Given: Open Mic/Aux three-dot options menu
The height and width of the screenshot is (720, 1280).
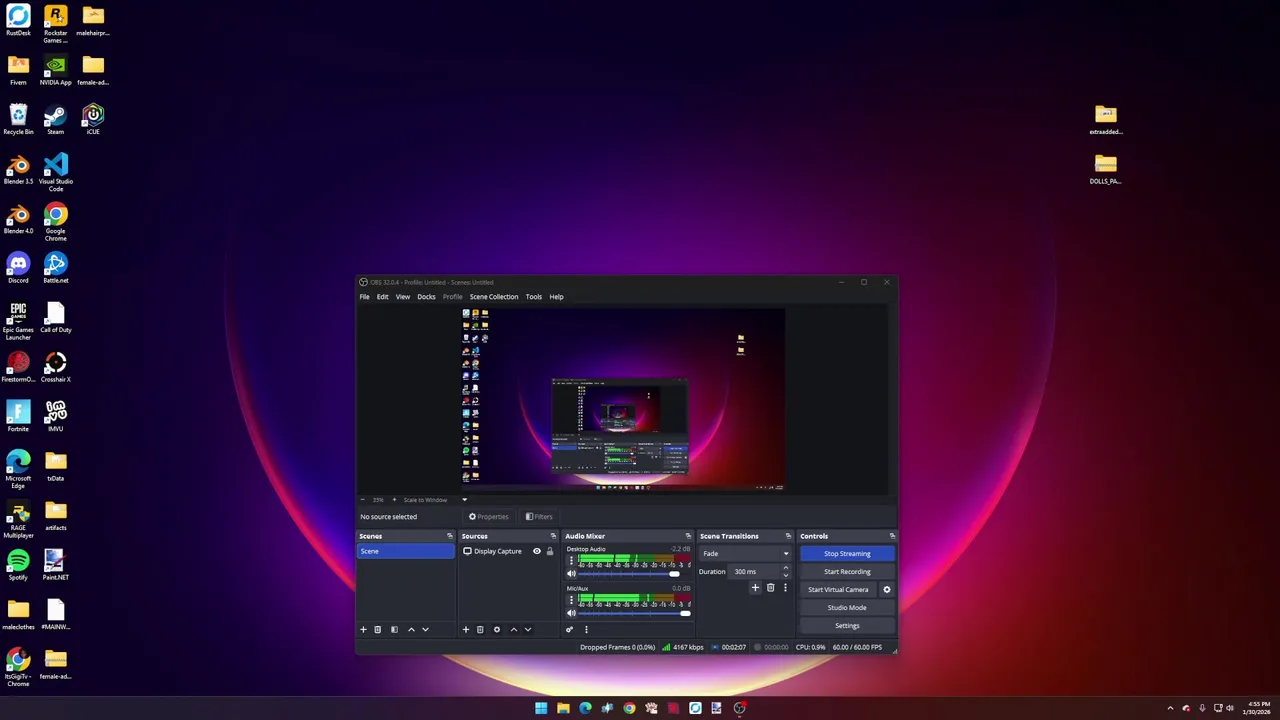Looking at the screenshot, I should click(x=571, y=600).
